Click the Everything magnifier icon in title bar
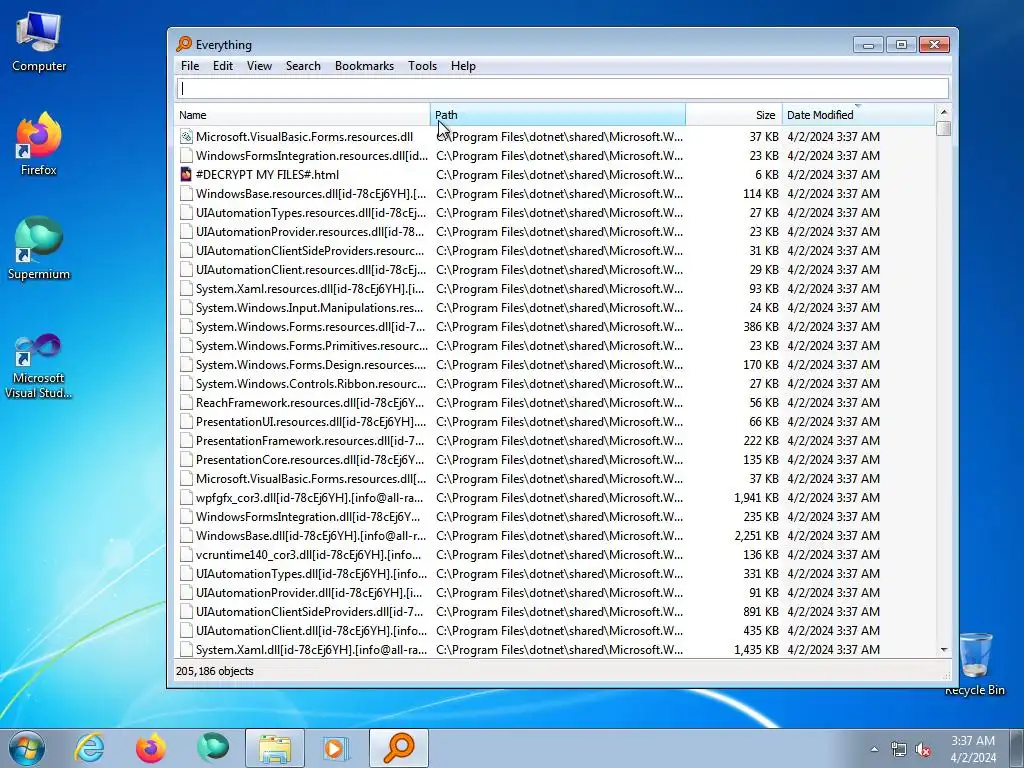1024x768 pixels. pyautogui.click(x=184, y=44)
